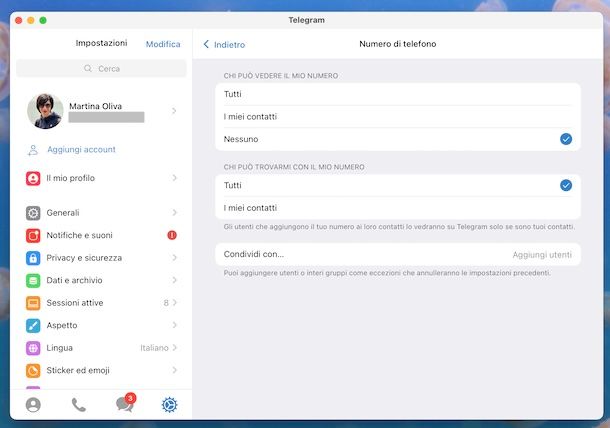The height and width of the screenshot is (428, 610).
Task: Click the Cerca search field
Action: coord(101,68)
